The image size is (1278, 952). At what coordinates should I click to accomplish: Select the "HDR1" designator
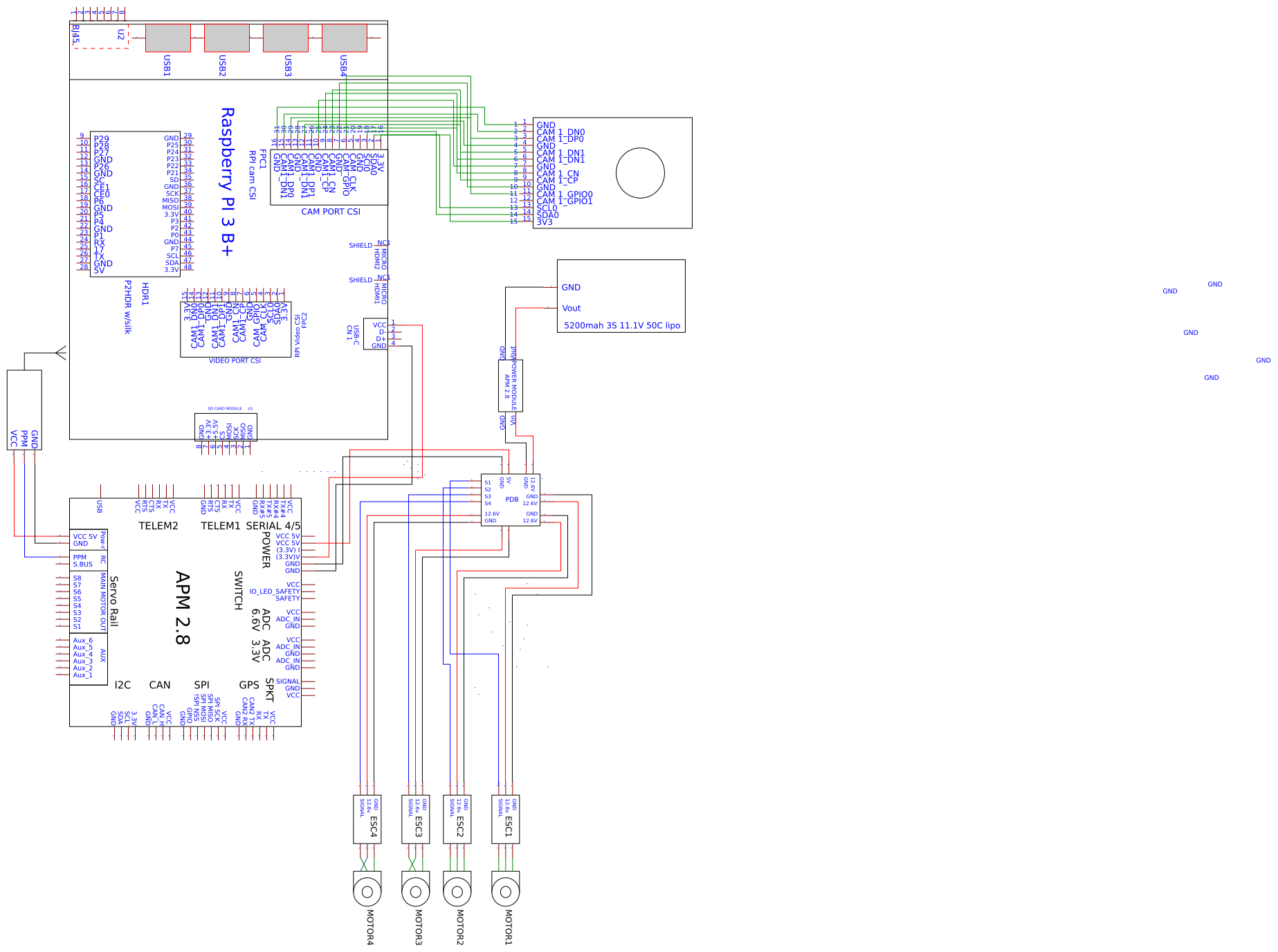[x=145, y=293]
